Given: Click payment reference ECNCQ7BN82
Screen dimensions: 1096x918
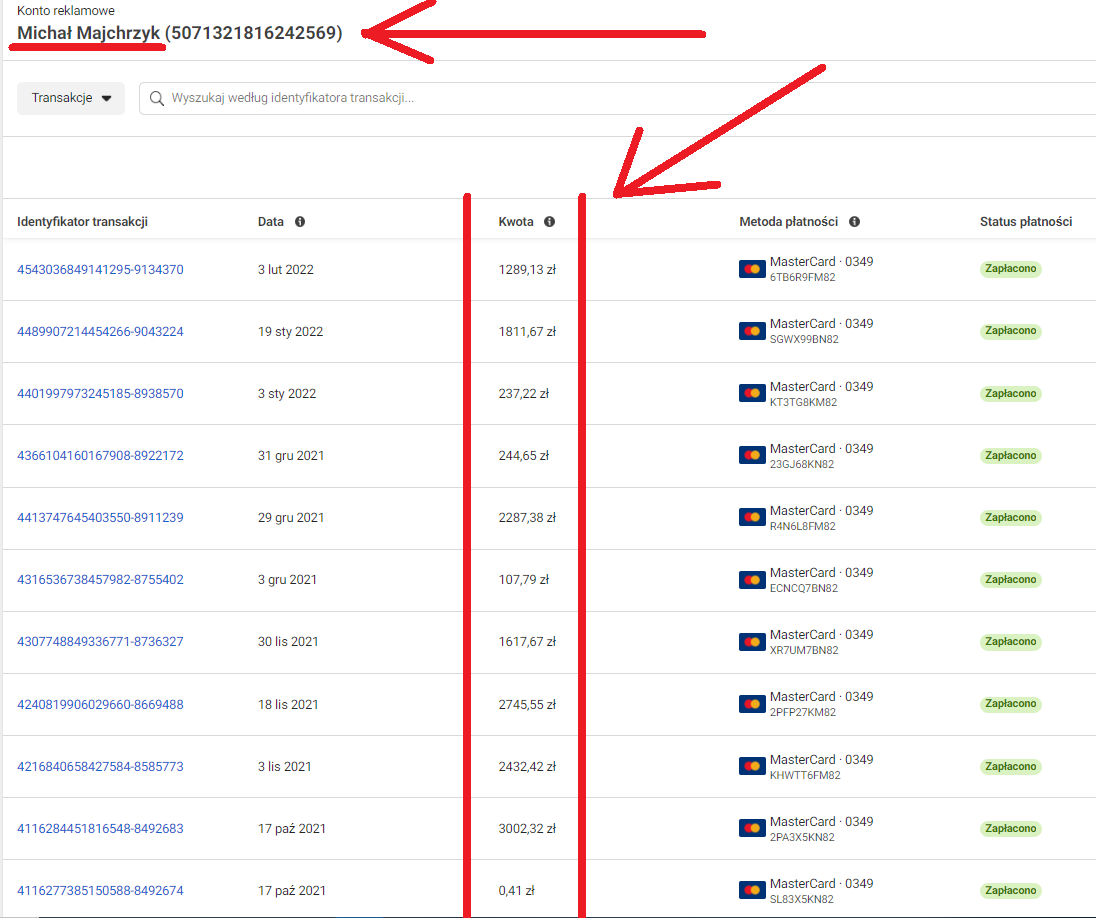Looking at the screenshot, I should (804, 588).
